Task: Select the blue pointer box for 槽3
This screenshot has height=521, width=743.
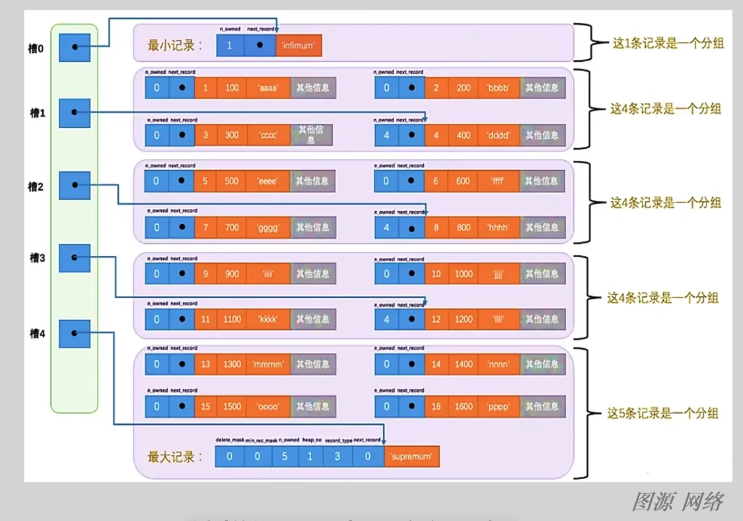Action: click(x=75, y=258)
